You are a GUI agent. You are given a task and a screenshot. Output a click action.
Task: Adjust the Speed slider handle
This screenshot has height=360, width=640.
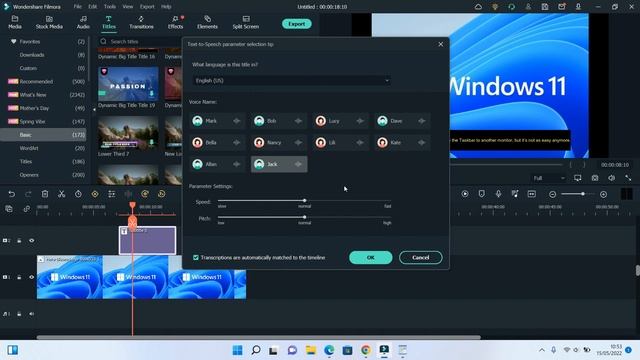point(304,201)
